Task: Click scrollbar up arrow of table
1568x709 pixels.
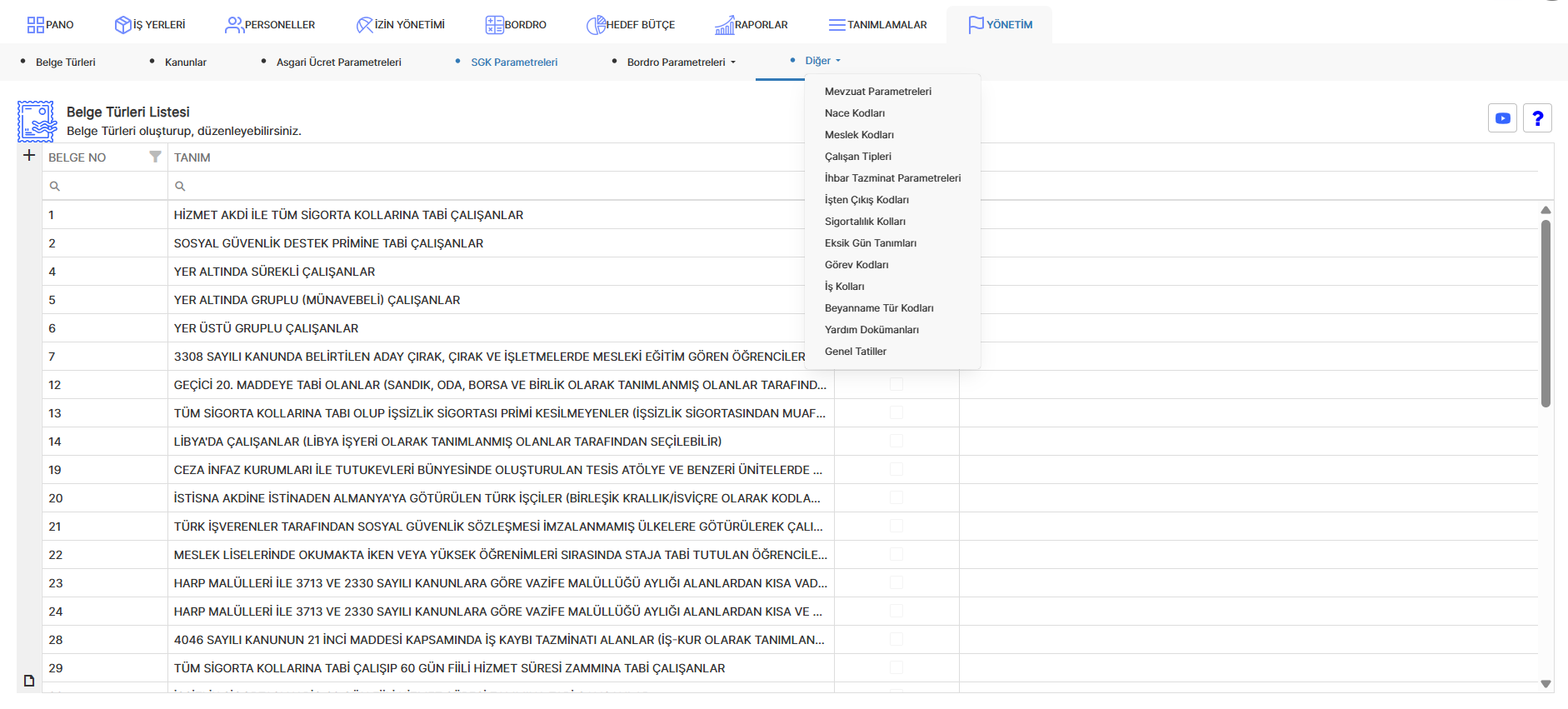Action: (1546, 210)
